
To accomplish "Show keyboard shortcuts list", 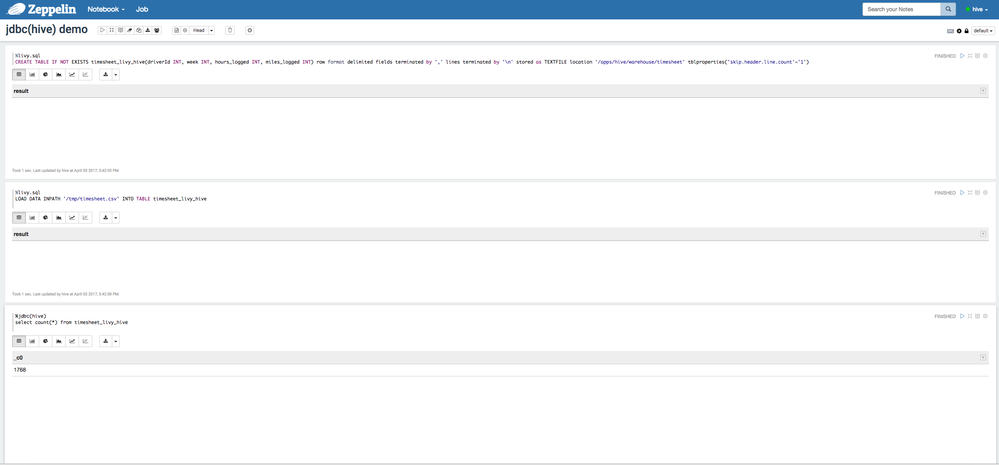I will (951, 31).
